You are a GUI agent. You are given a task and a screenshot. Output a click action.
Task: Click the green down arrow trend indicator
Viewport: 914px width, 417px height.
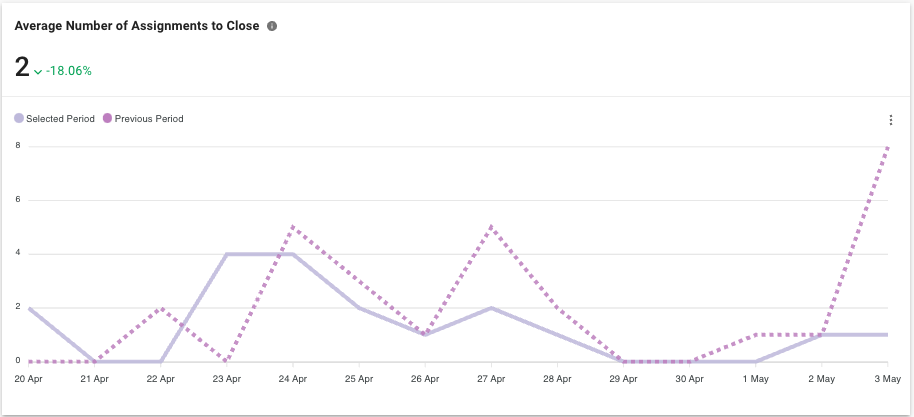coord(38,72)
